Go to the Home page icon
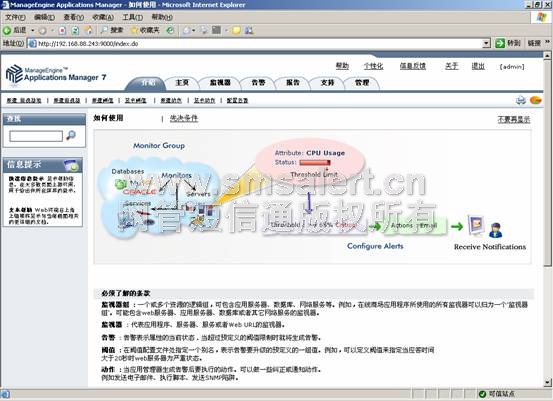Screen dimensions: 553x401 point(89,31)
